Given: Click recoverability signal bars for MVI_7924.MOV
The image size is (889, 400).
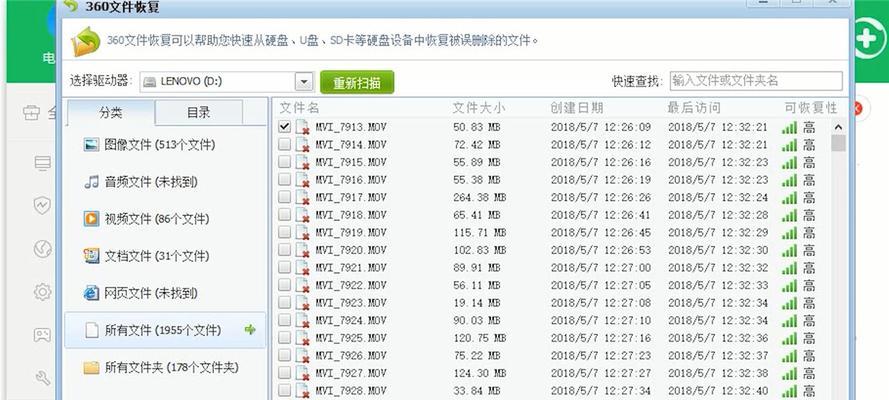Looking at the screenshot, I should click(789, 321).
